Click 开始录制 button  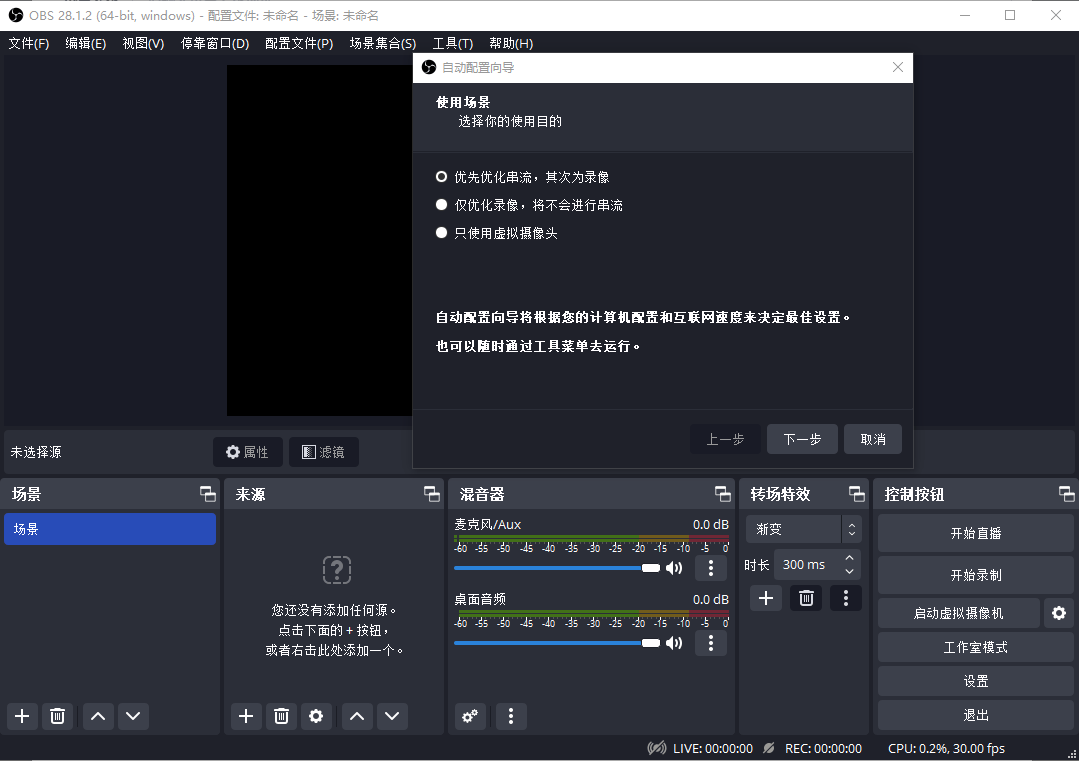click(976, 575)
